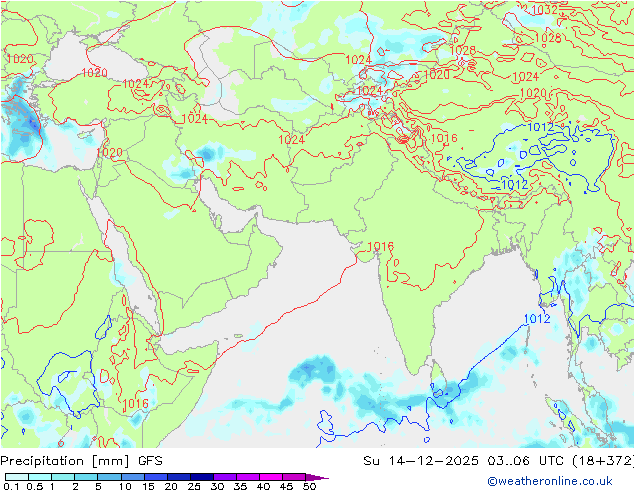Click the legend value '30'
Viewport: 634px width, 490px height.
pyautogui.click(x=217, y=486)
